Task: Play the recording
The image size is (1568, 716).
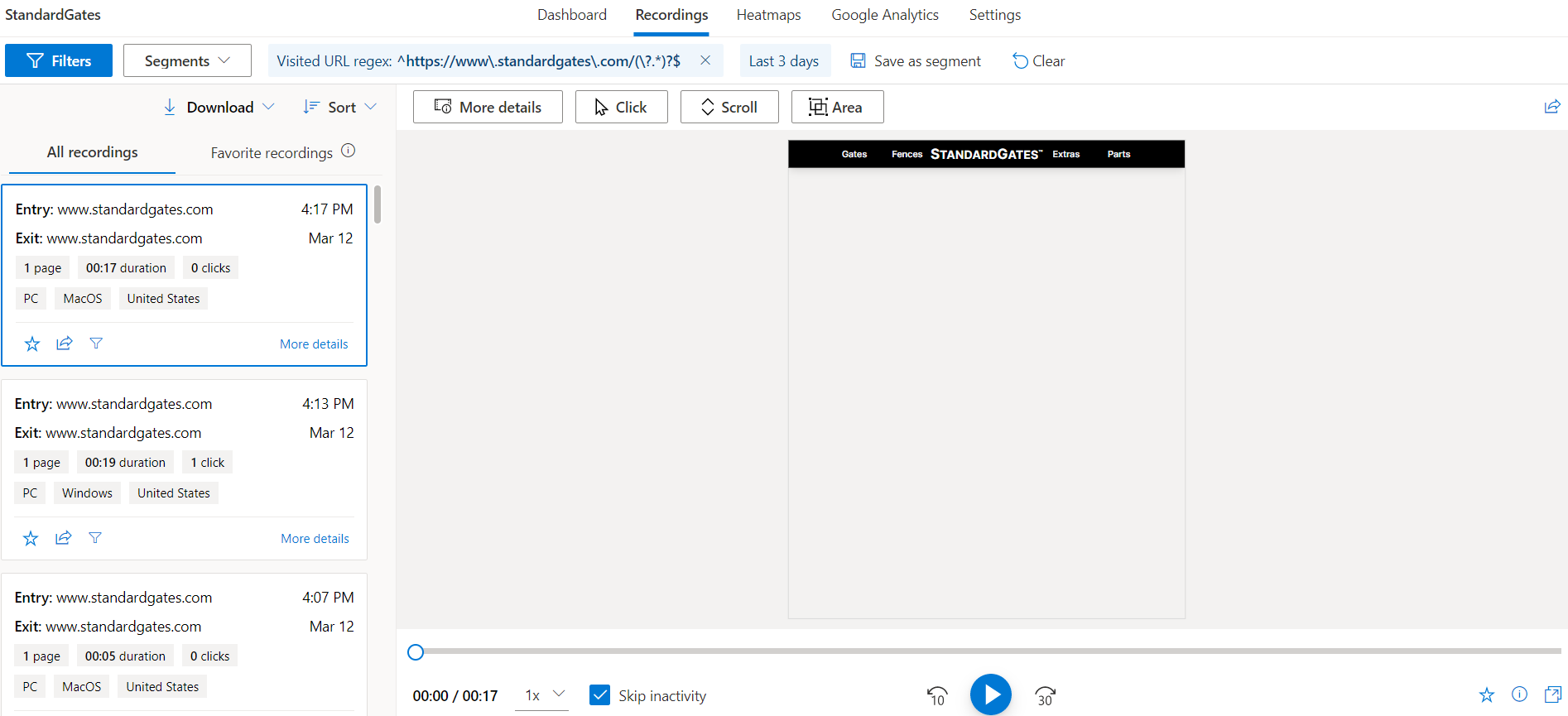Action: click(991, 694)
